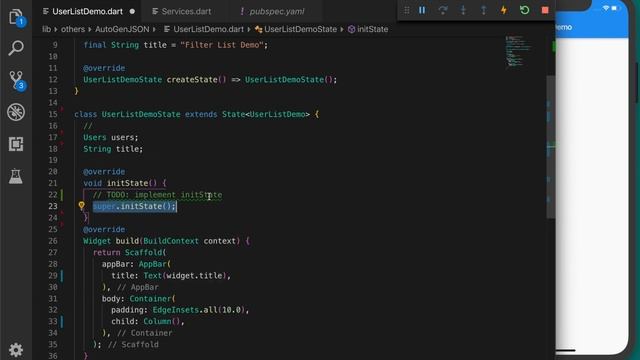Click 'EdgeInsets.all(10.0)' on line 32
Image resolution: width=640 pixels, height=360 pixels.
coord(198,310)
